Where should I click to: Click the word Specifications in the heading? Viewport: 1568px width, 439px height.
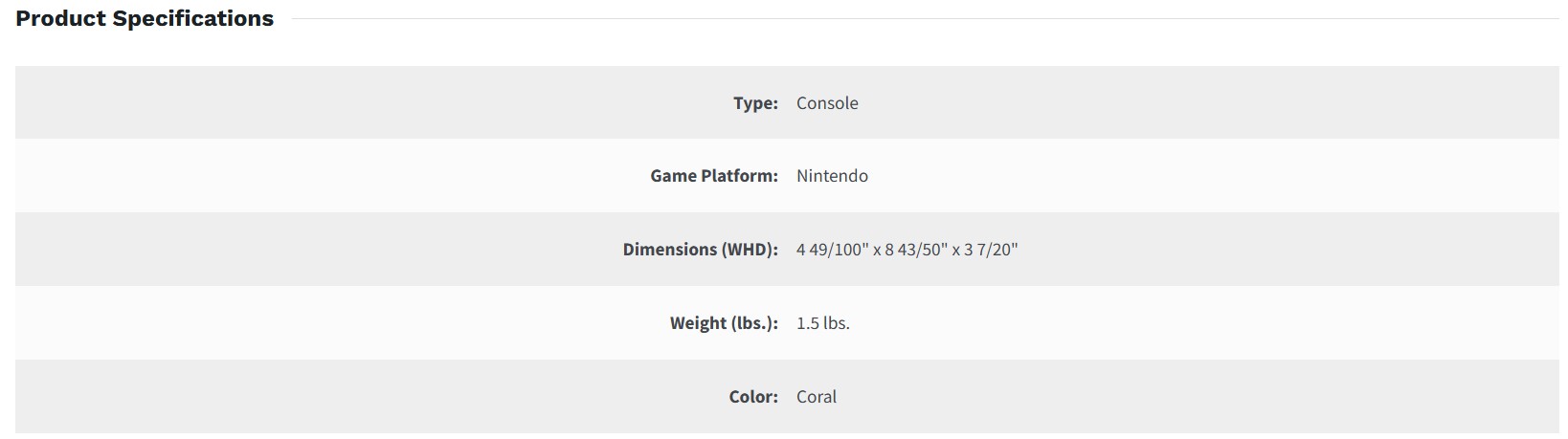tap(193, 19)
